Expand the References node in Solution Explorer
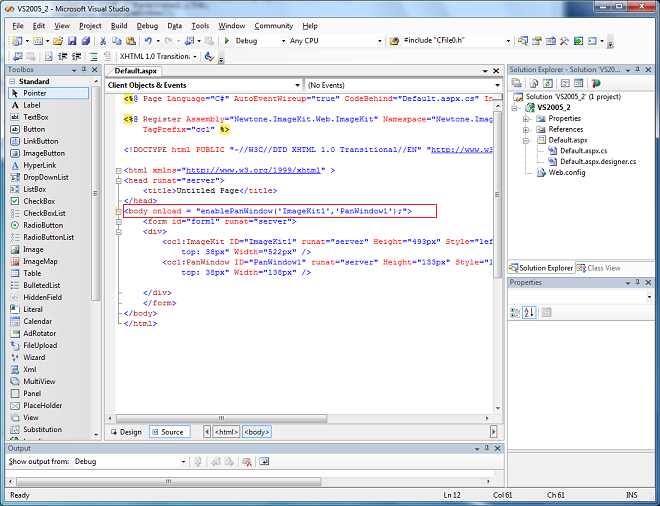This screenshot has width=660, height=506. pos(526,130)
